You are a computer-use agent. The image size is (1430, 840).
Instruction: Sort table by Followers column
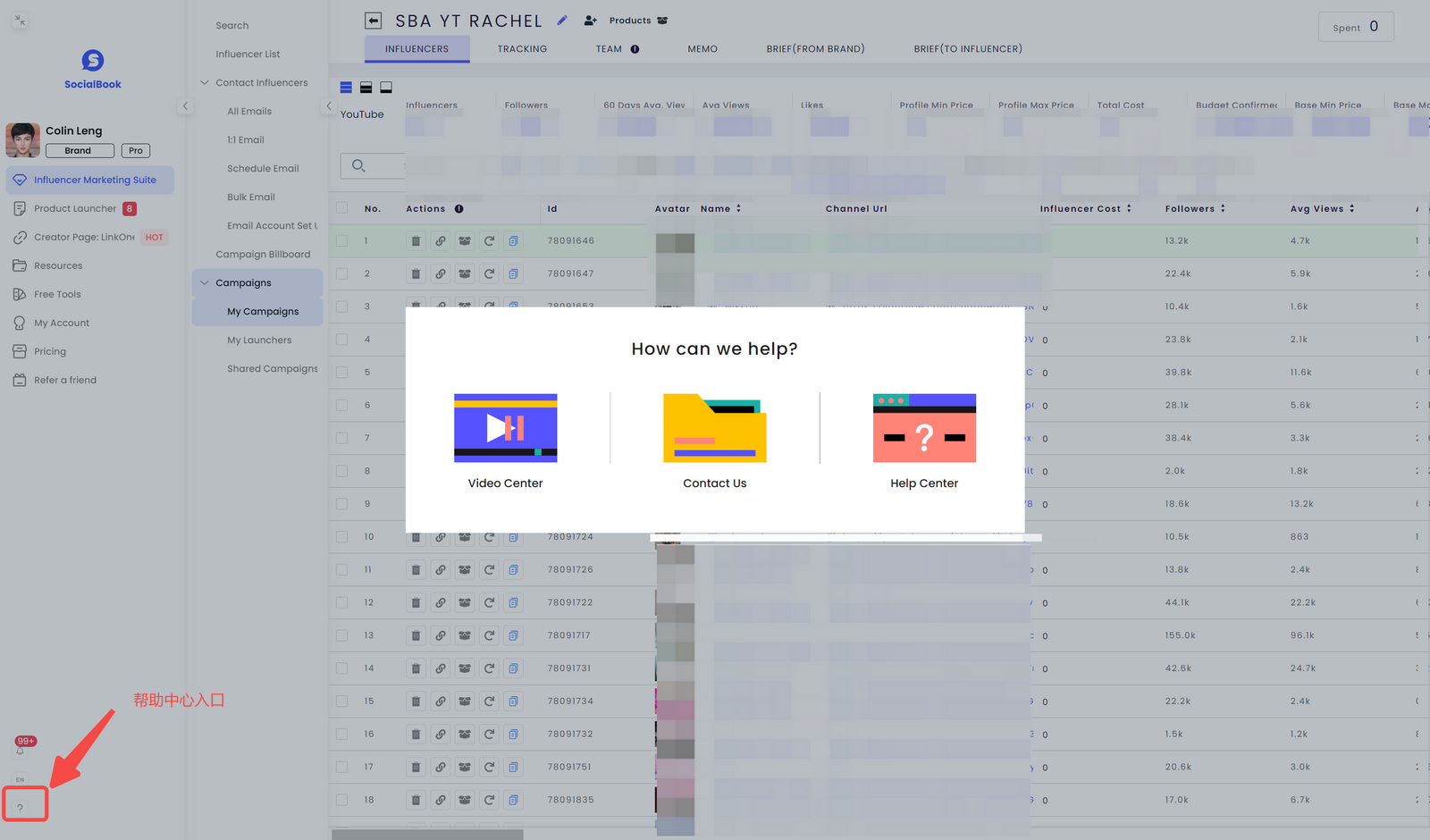(x=1223, y=209)
